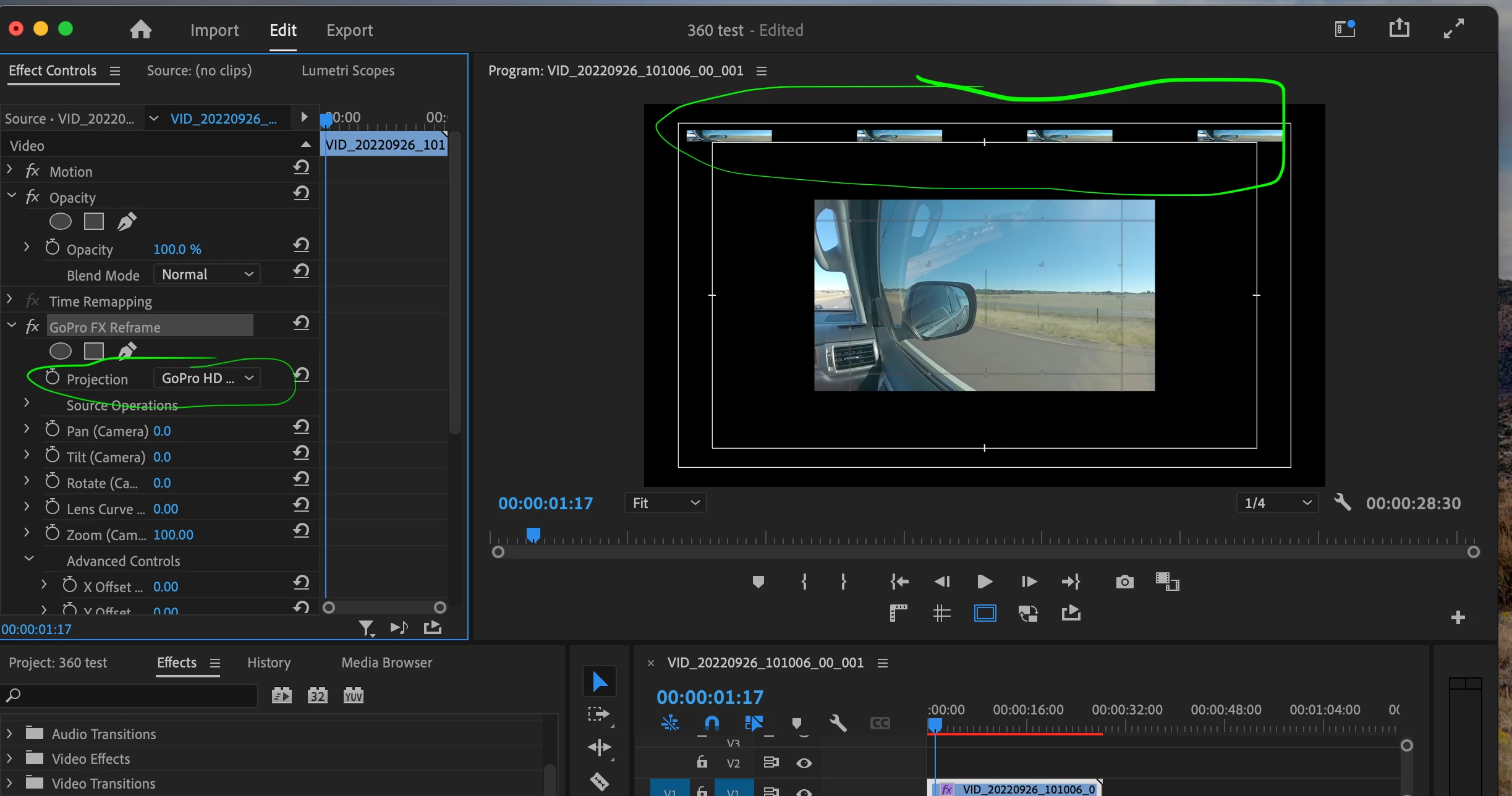Screen dimensions: 1512x796
Task: Create 4-point polygon mask under Opacity
Action: point(94,221)
